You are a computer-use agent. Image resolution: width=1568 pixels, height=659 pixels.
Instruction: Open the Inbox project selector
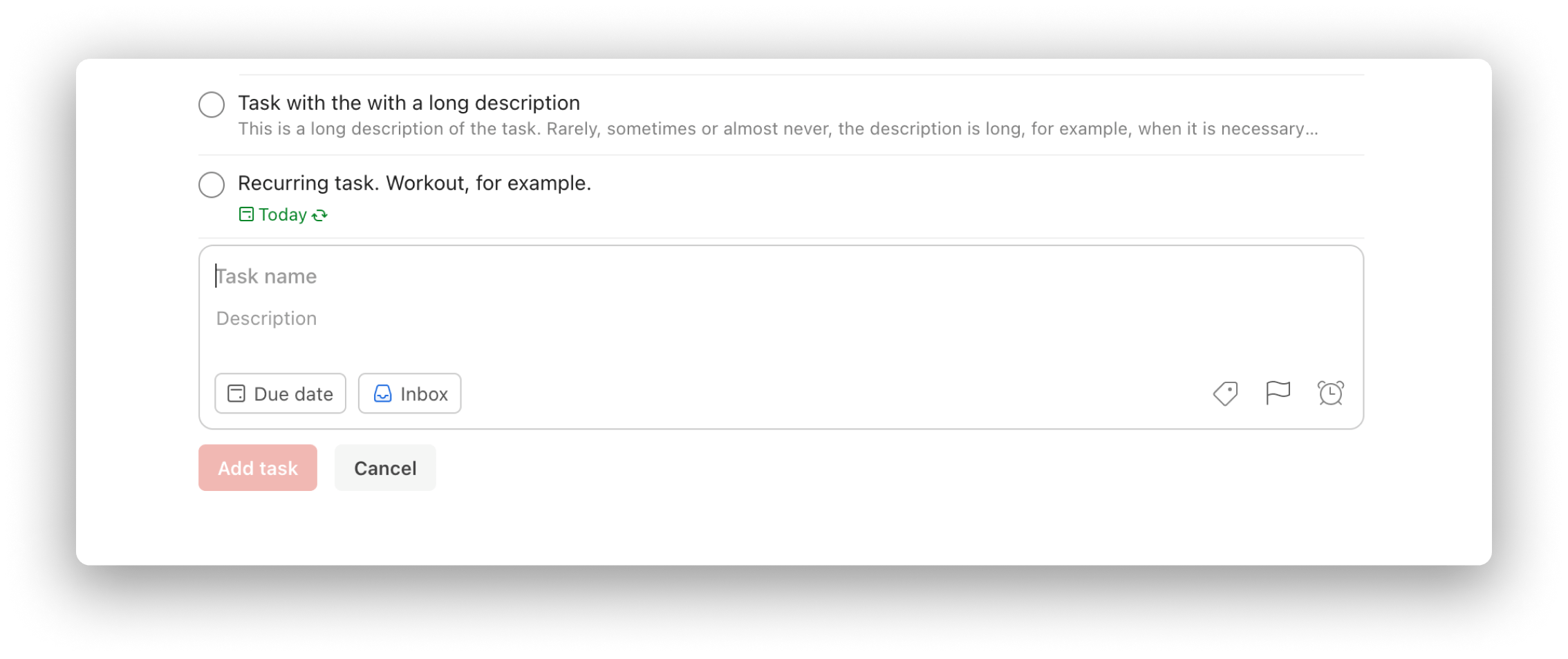tap(409, 393)
